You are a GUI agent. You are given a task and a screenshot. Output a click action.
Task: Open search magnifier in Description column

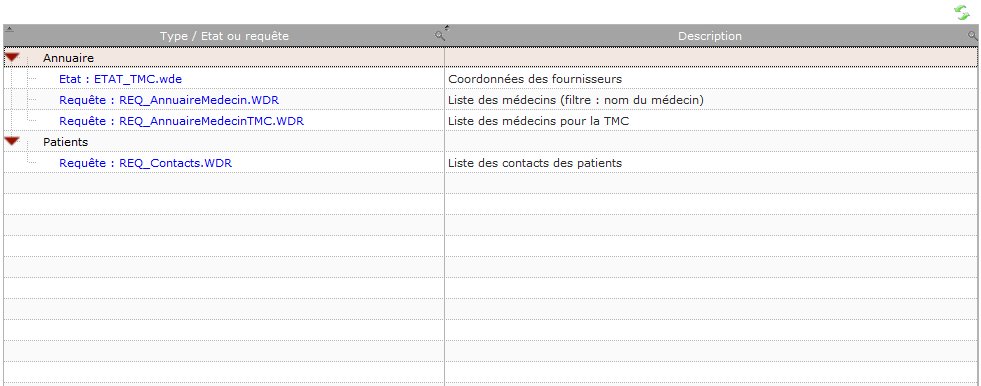972,37
